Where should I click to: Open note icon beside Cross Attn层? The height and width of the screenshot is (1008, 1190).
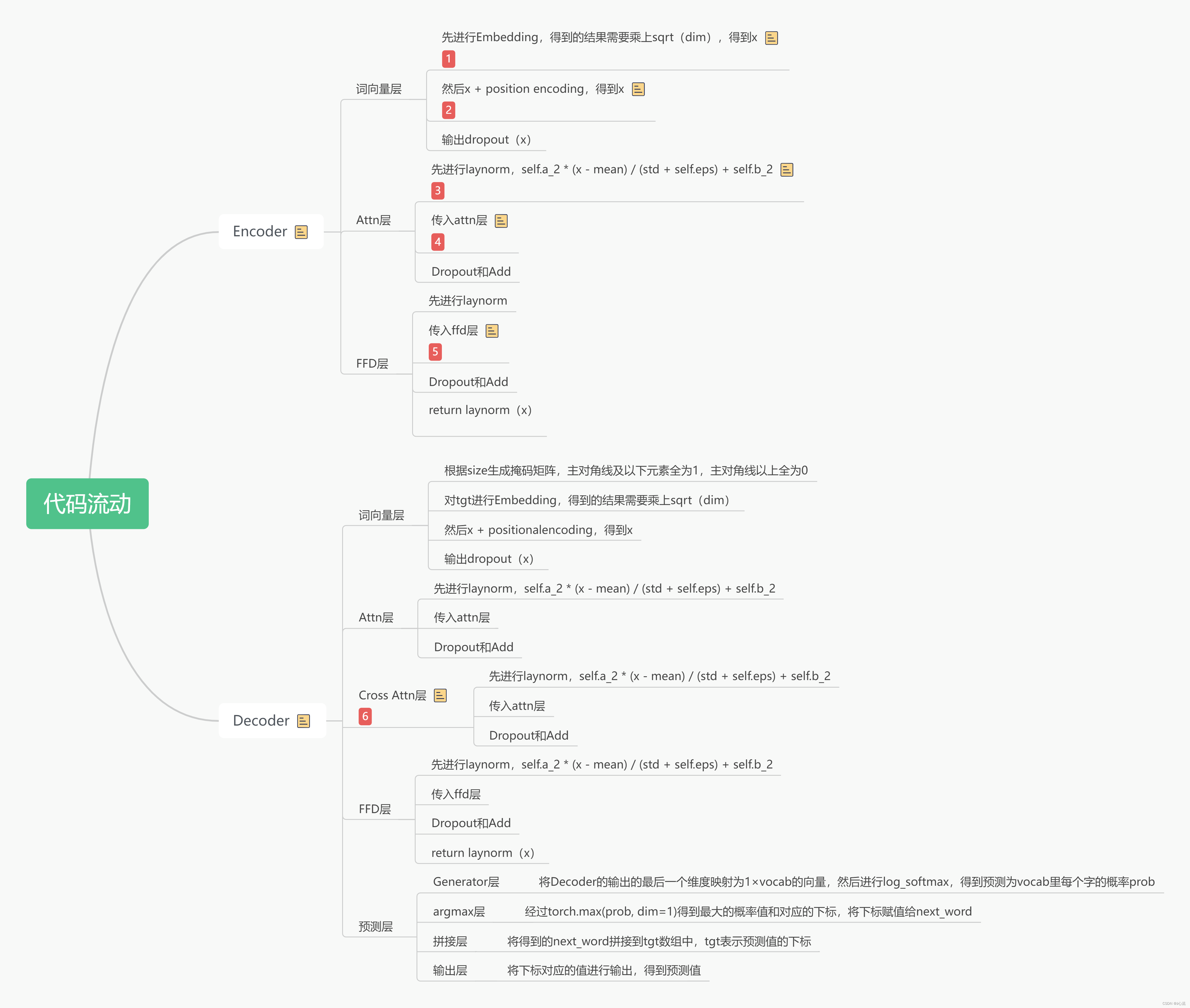click(440, 696)
